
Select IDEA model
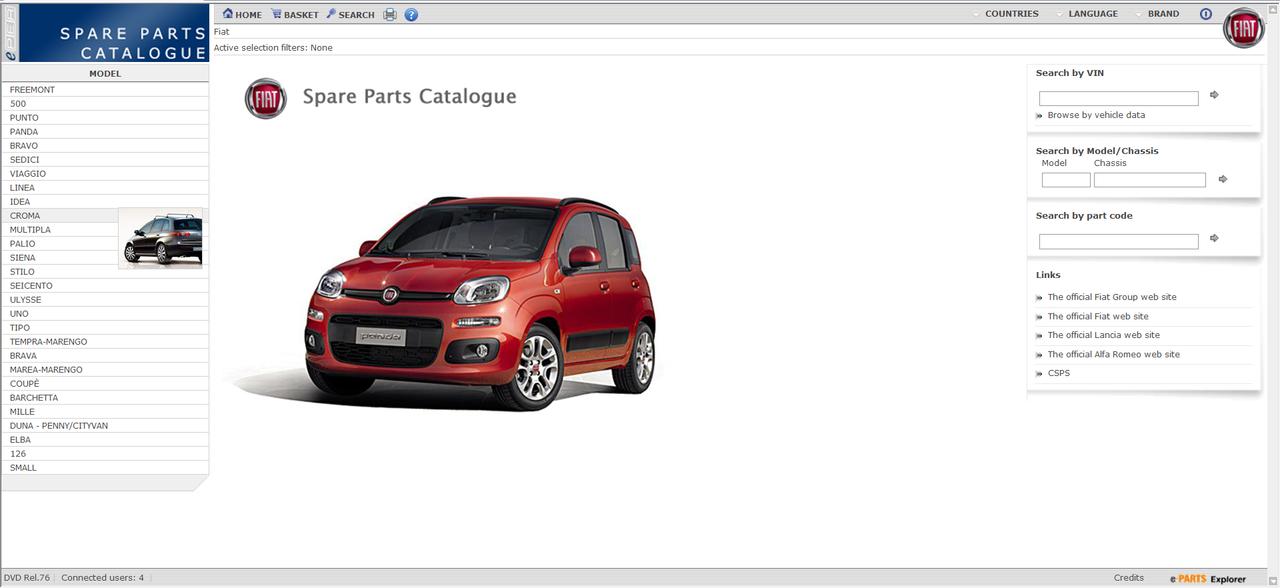(x=105, y=202)
